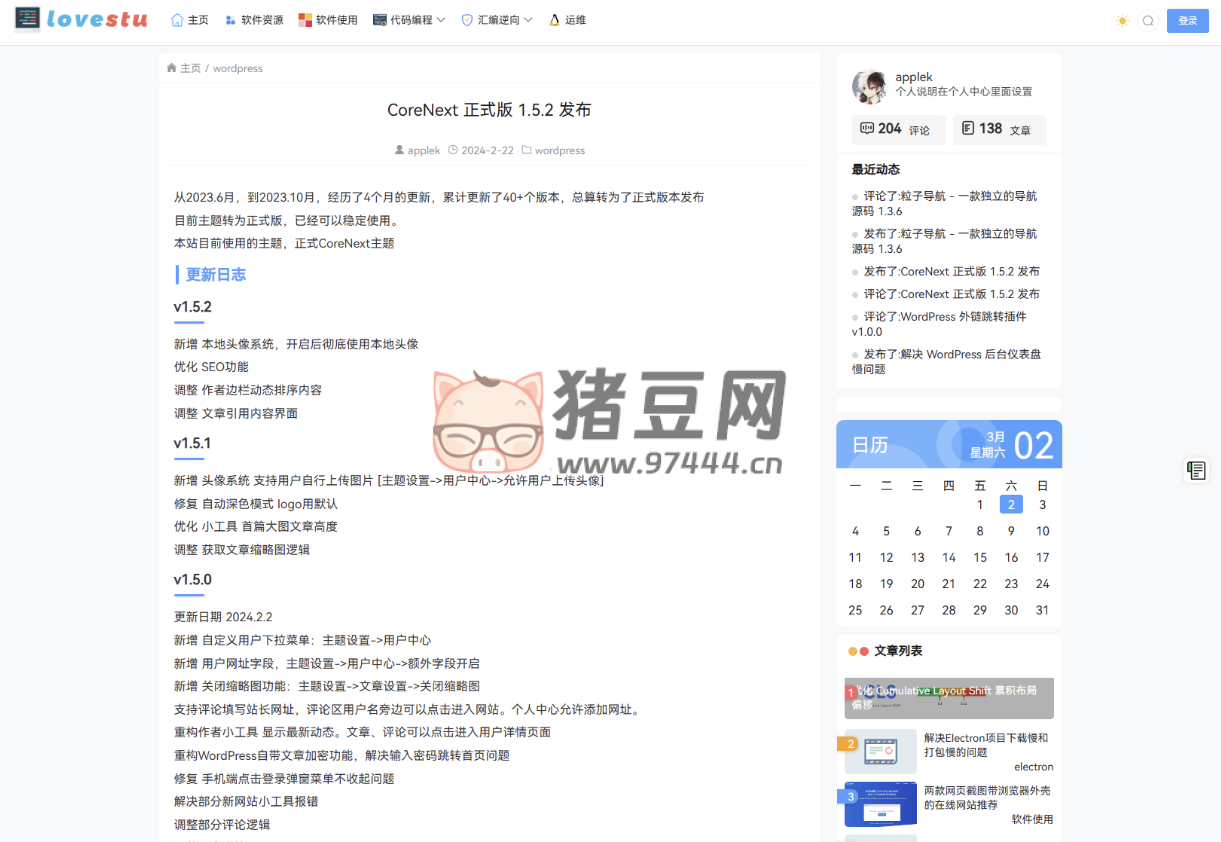This screenshot has height=842, width=1221.
Task: Open the 软件使用 tag in article list
Action: click(1032, 819)
